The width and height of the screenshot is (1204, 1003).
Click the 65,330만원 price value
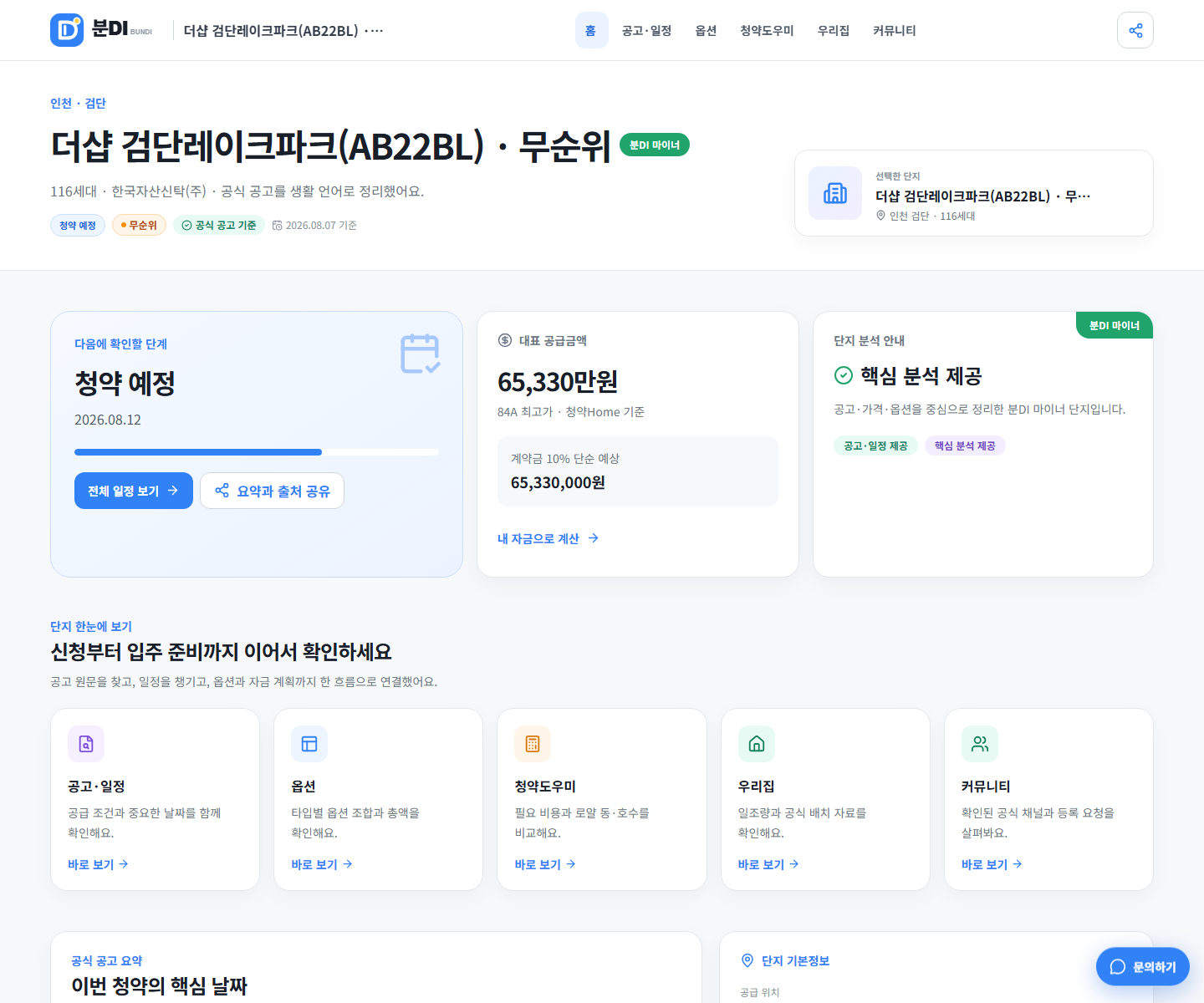tap(558, 382)
